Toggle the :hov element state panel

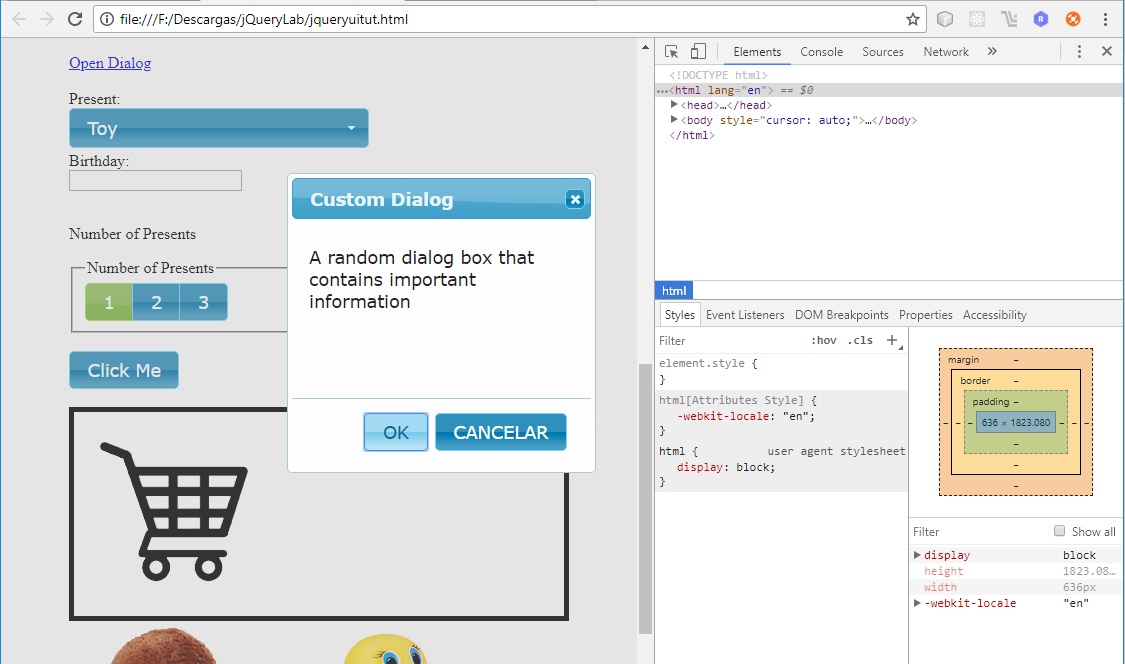[x=824, y=340]
